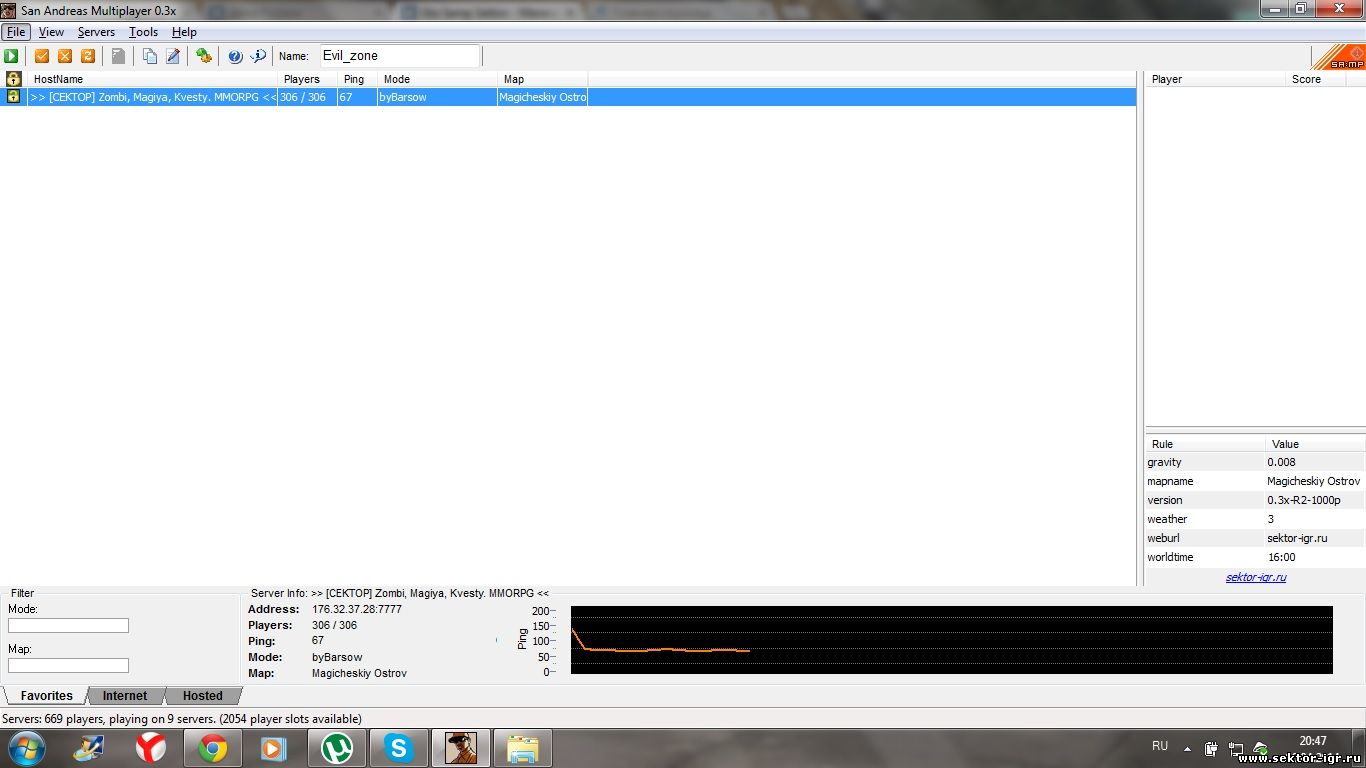Click the Value column header

(x=1316, y=444)
